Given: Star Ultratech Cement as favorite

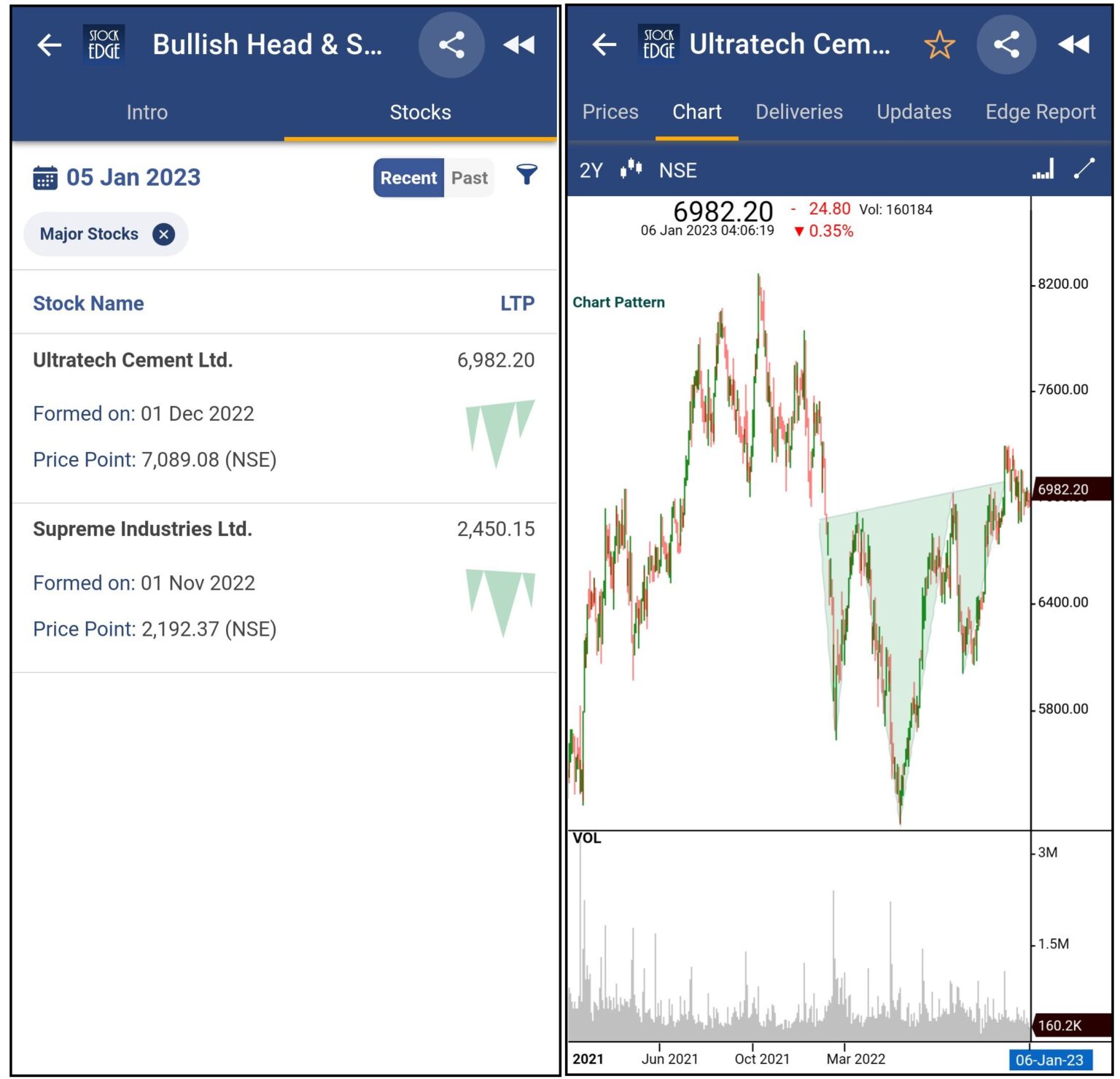Looking at the screenshot, I should click(939, 44).
